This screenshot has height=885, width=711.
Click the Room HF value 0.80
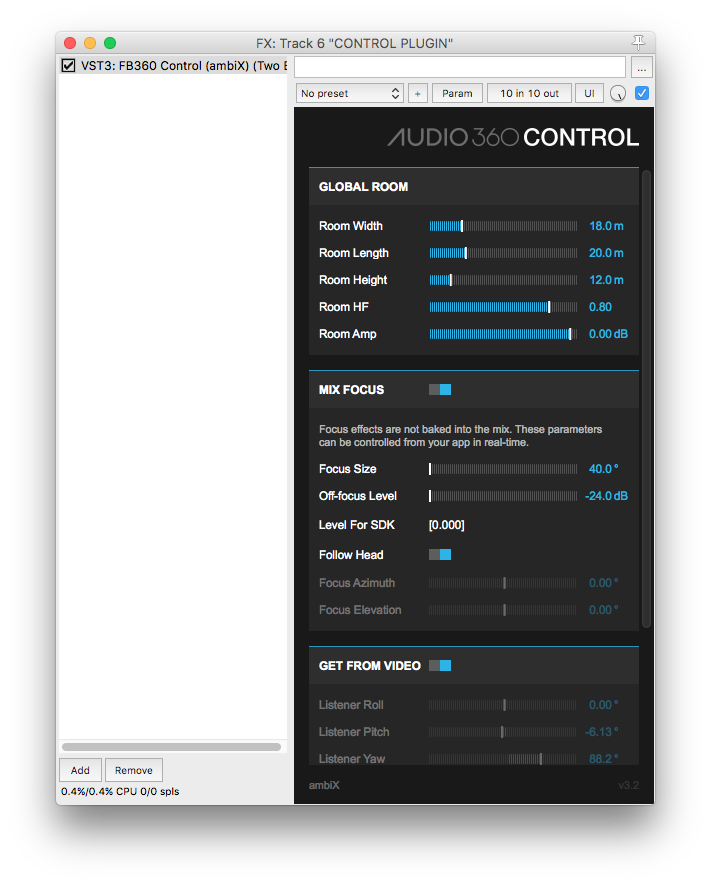[600, 307]
